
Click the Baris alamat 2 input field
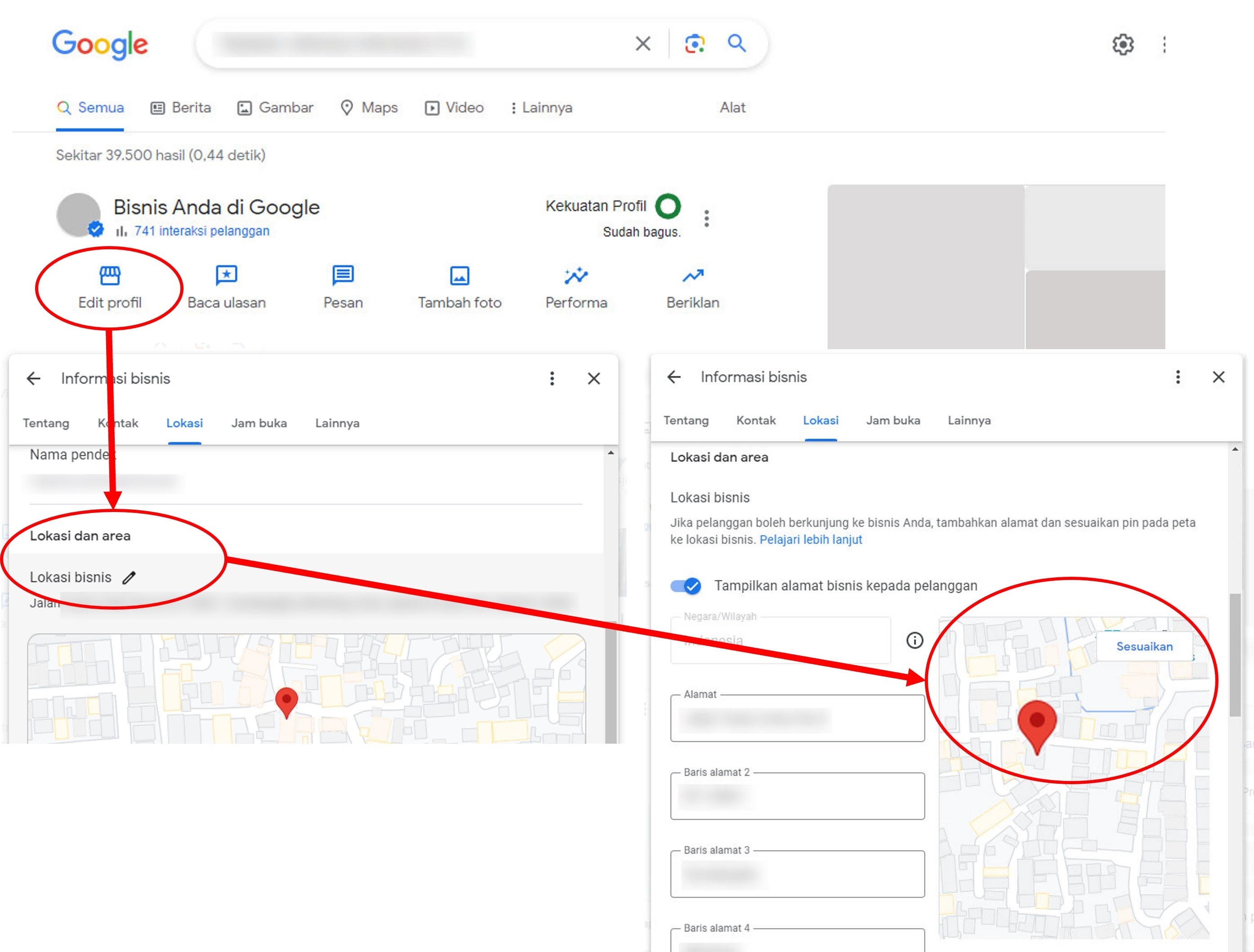tap(797, 796)
